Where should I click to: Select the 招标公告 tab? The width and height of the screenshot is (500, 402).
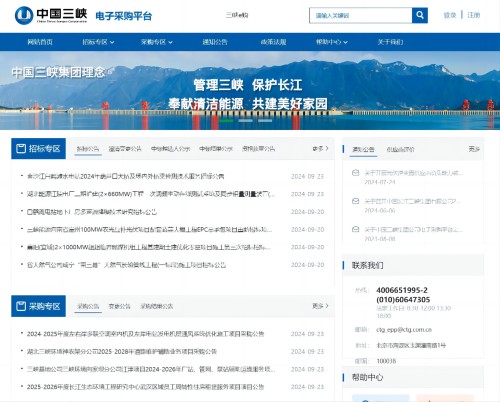(x=88, y=149)
